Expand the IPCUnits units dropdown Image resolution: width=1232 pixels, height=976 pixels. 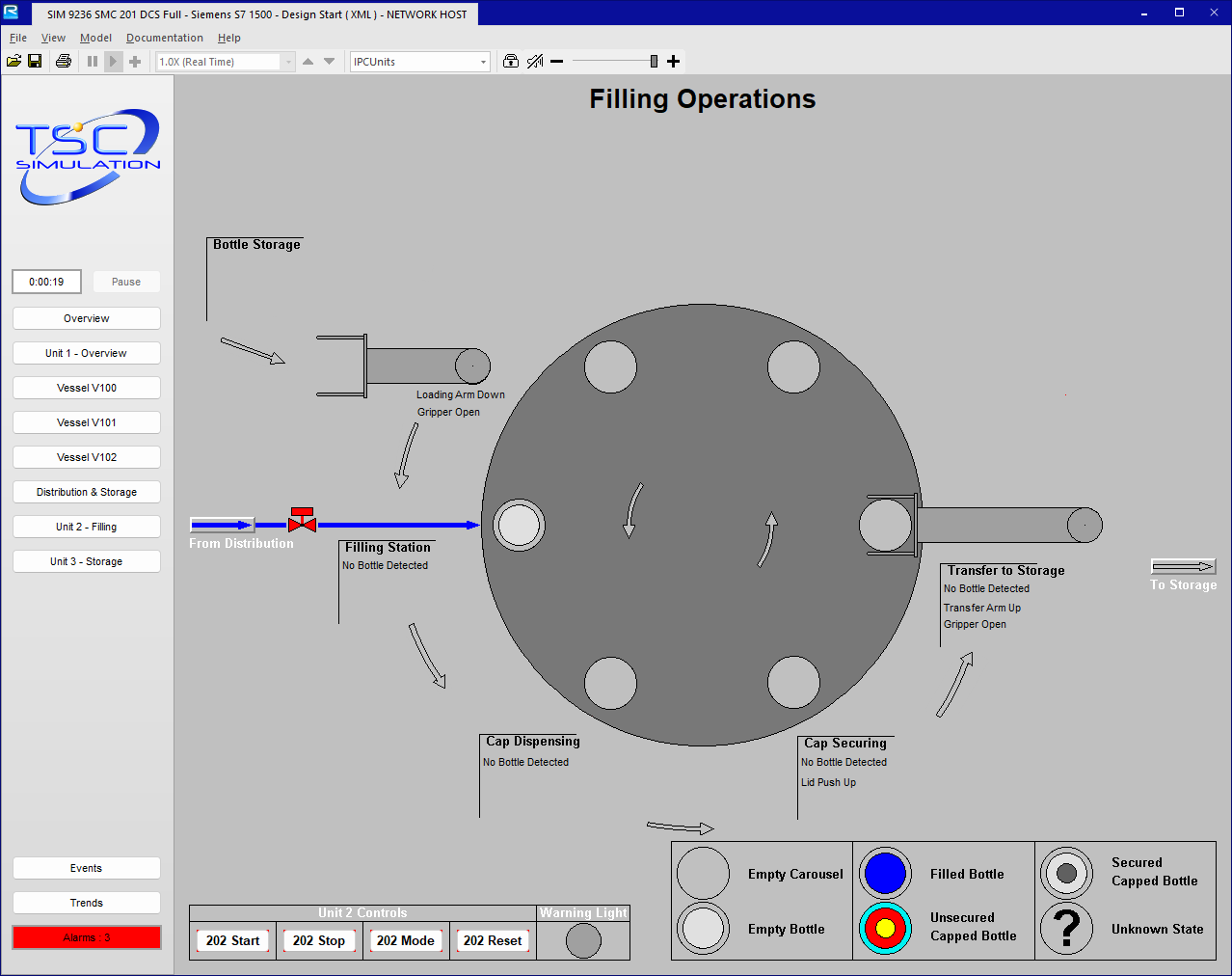pyautogui.click(x=483, y=62)
